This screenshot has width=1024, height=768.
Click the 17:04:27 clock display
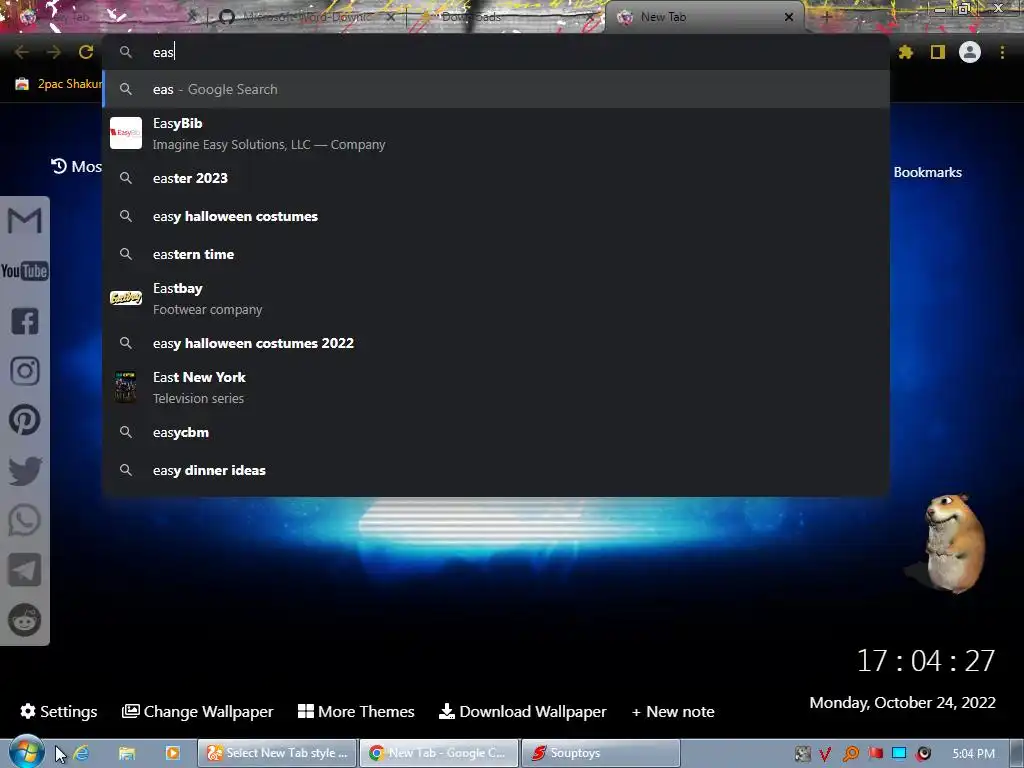[925, 661]
